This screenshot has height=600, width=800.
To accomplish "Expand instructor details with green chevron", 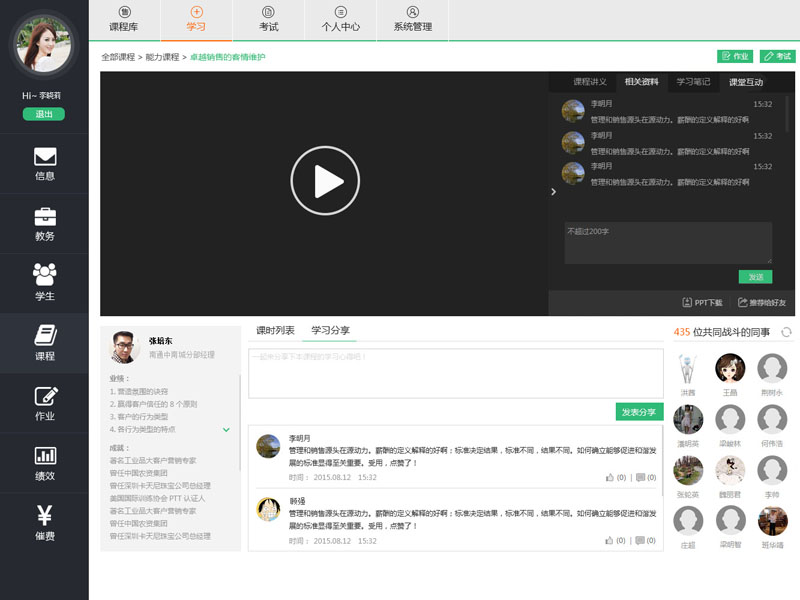I will tap(226, 429).
